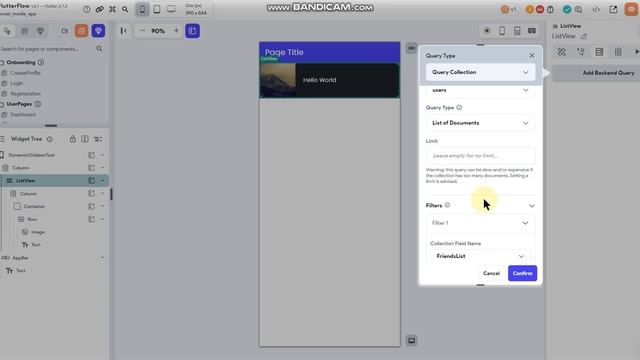This screenshot has width=640, height=360.
Task: Click add-child icon on ListView row
Action: (91, 180)
